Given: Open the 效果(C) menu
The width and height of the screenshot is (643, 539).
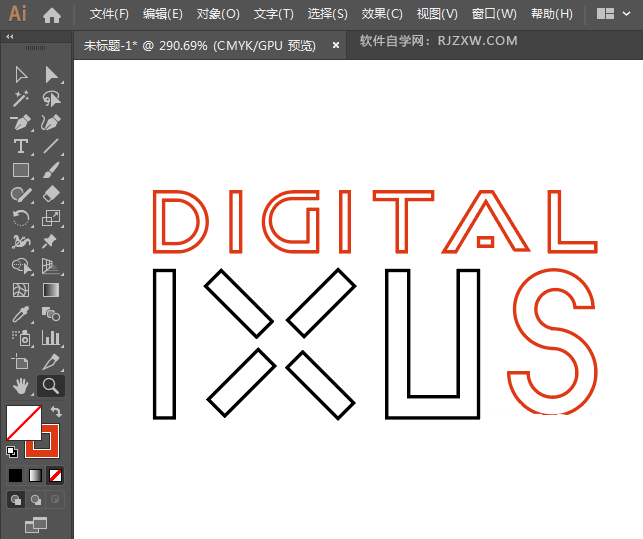Looking at the screenshot, I should coord(382,14).
